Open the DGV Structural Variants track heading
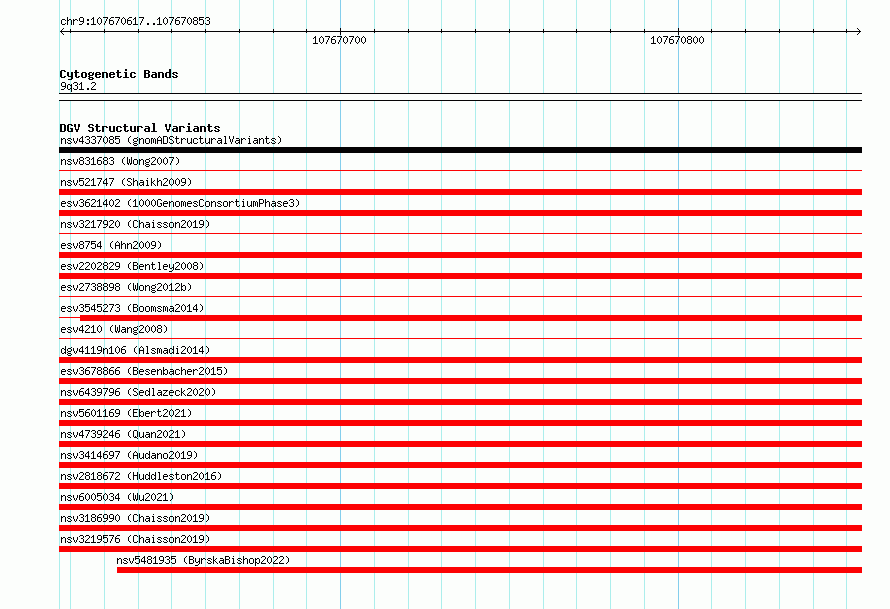890x609 pixels. pos(140,128)
